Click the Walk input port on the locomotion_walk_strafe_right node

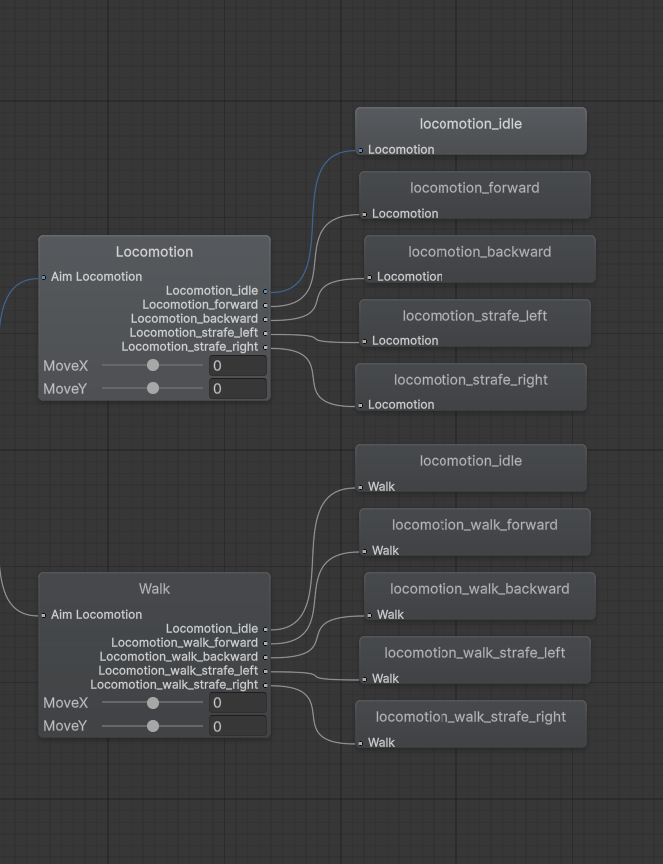pos(360,743)
